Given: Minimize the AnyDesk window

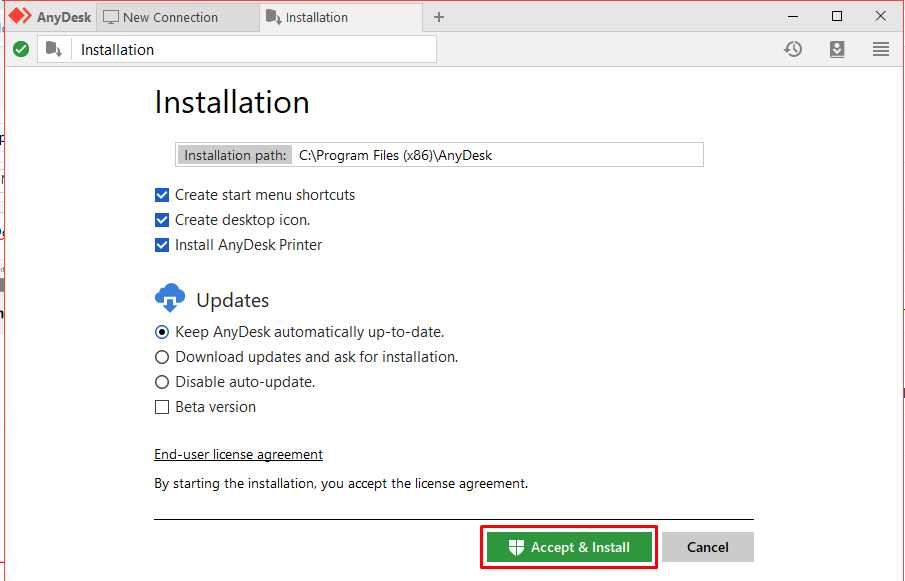Looking at the screenshot, I should pos(793,17).
